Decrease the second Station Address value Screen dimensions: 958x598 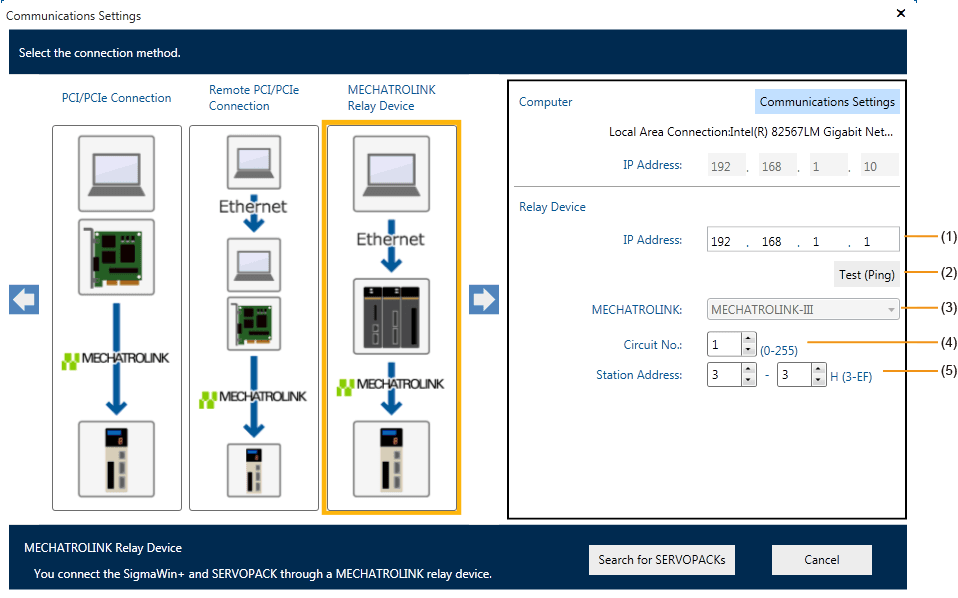(x=817, y=380)
